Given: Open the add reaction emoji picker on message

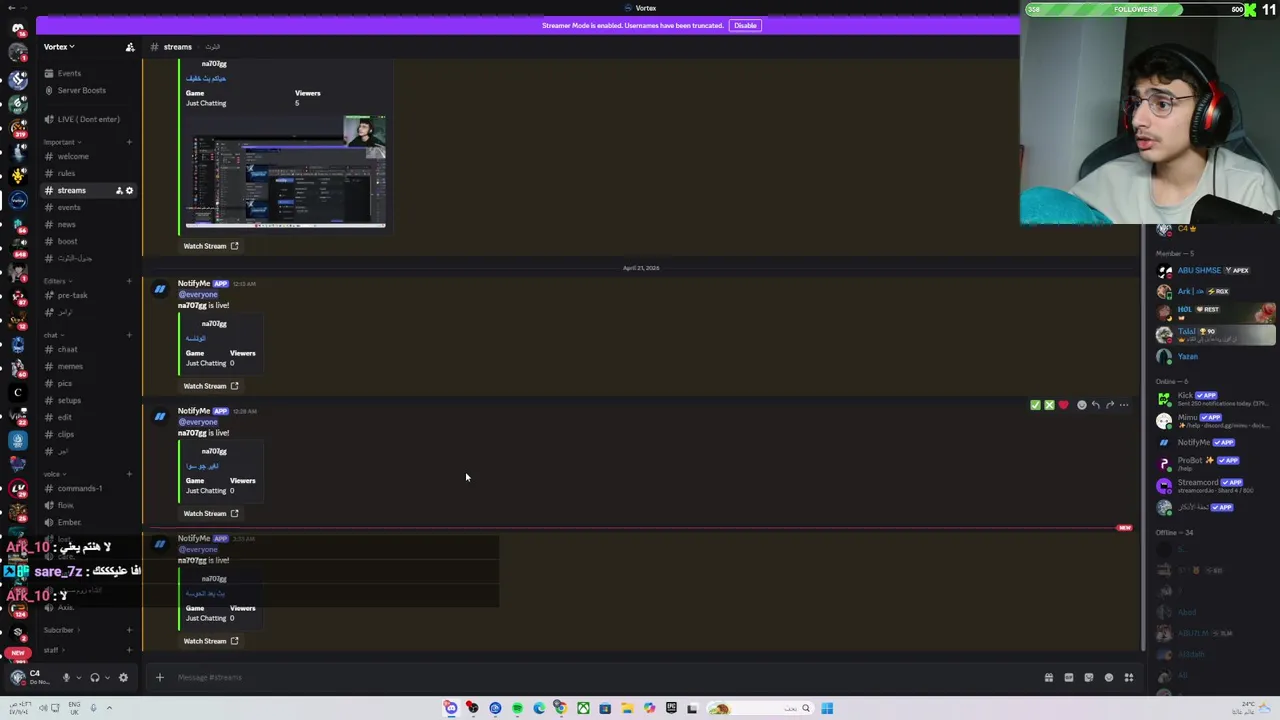Looking at the screenshot, I should [x=1081, y=405].
